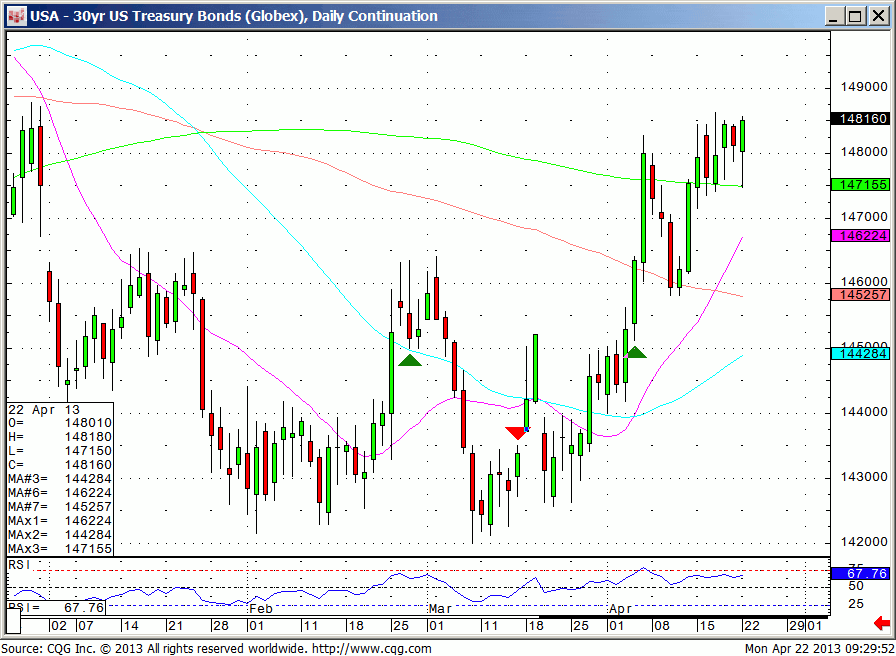Screen dimensions: 896x656
Task: Click the 'Mon Apr 22 2013 09:29:52' timestamp
Action: tap(819, 649)
